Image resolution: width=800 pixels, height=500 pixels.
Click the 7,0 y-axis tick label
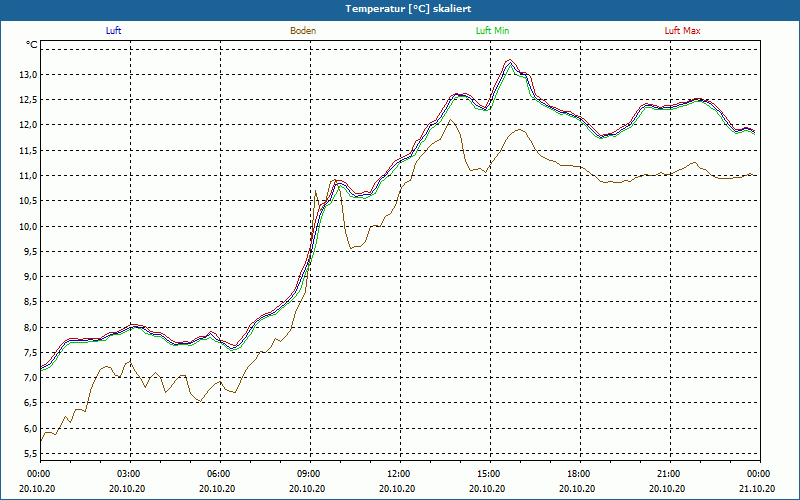(31, 378)
